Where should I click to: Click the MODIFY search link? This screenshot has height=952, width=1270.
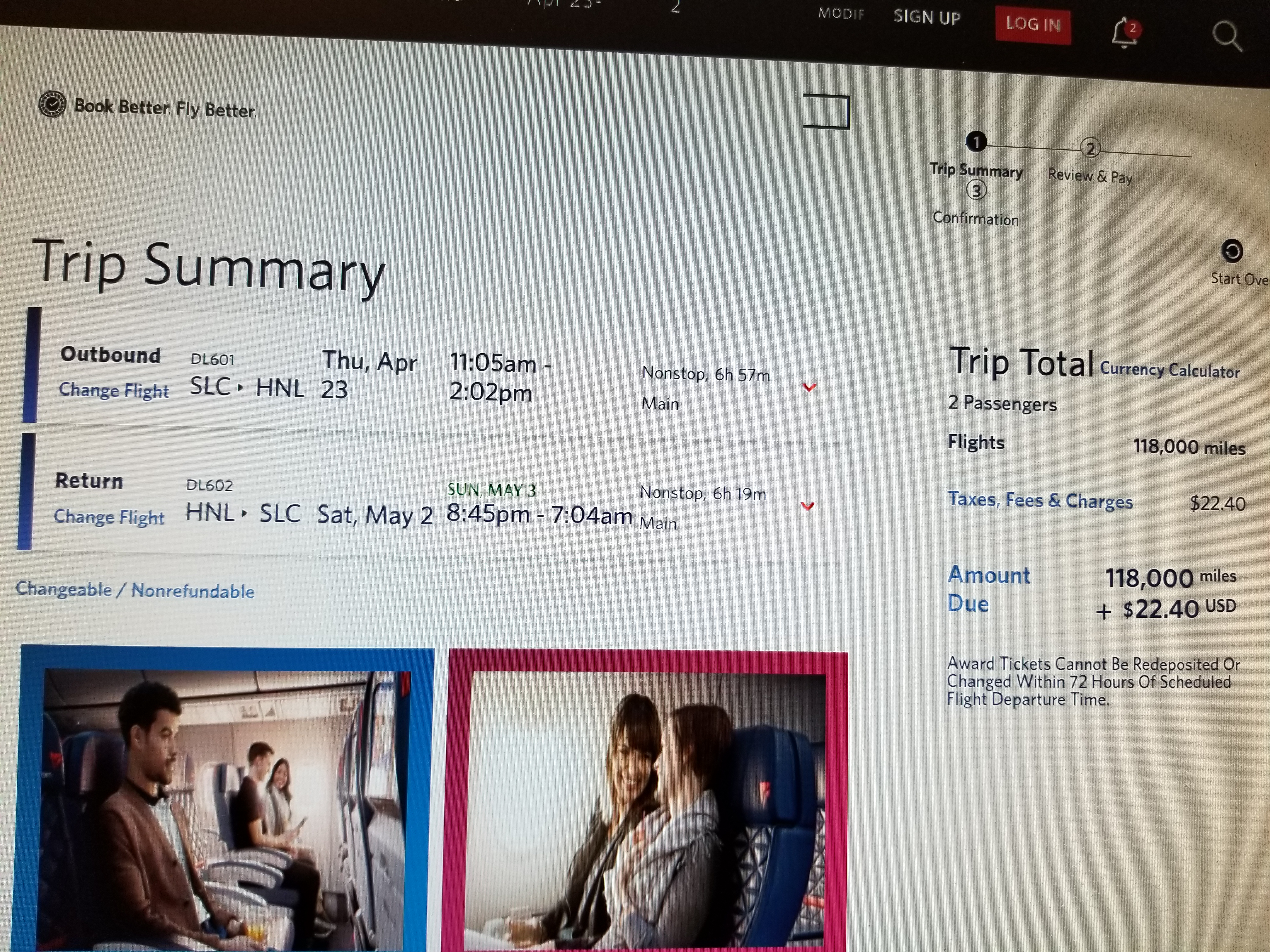[841, 14]
